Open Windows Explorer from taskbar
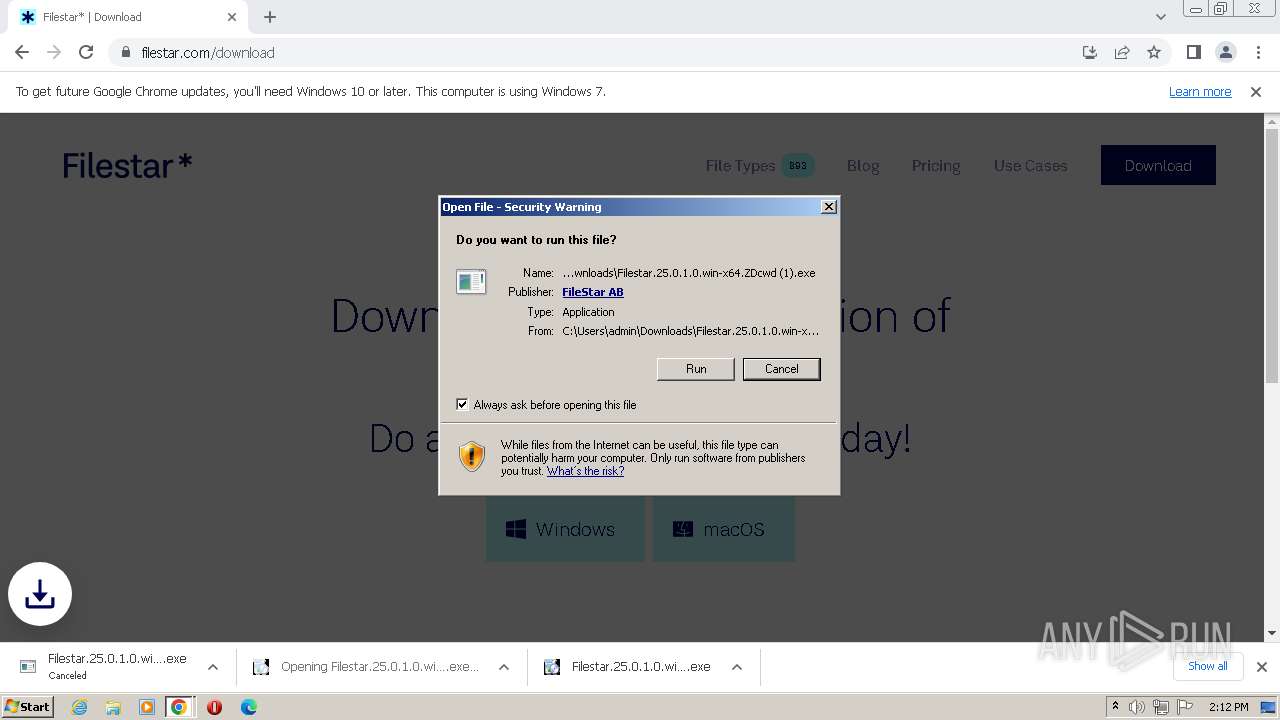This screenshot has height=720, width=1280. tap(113, 707)
